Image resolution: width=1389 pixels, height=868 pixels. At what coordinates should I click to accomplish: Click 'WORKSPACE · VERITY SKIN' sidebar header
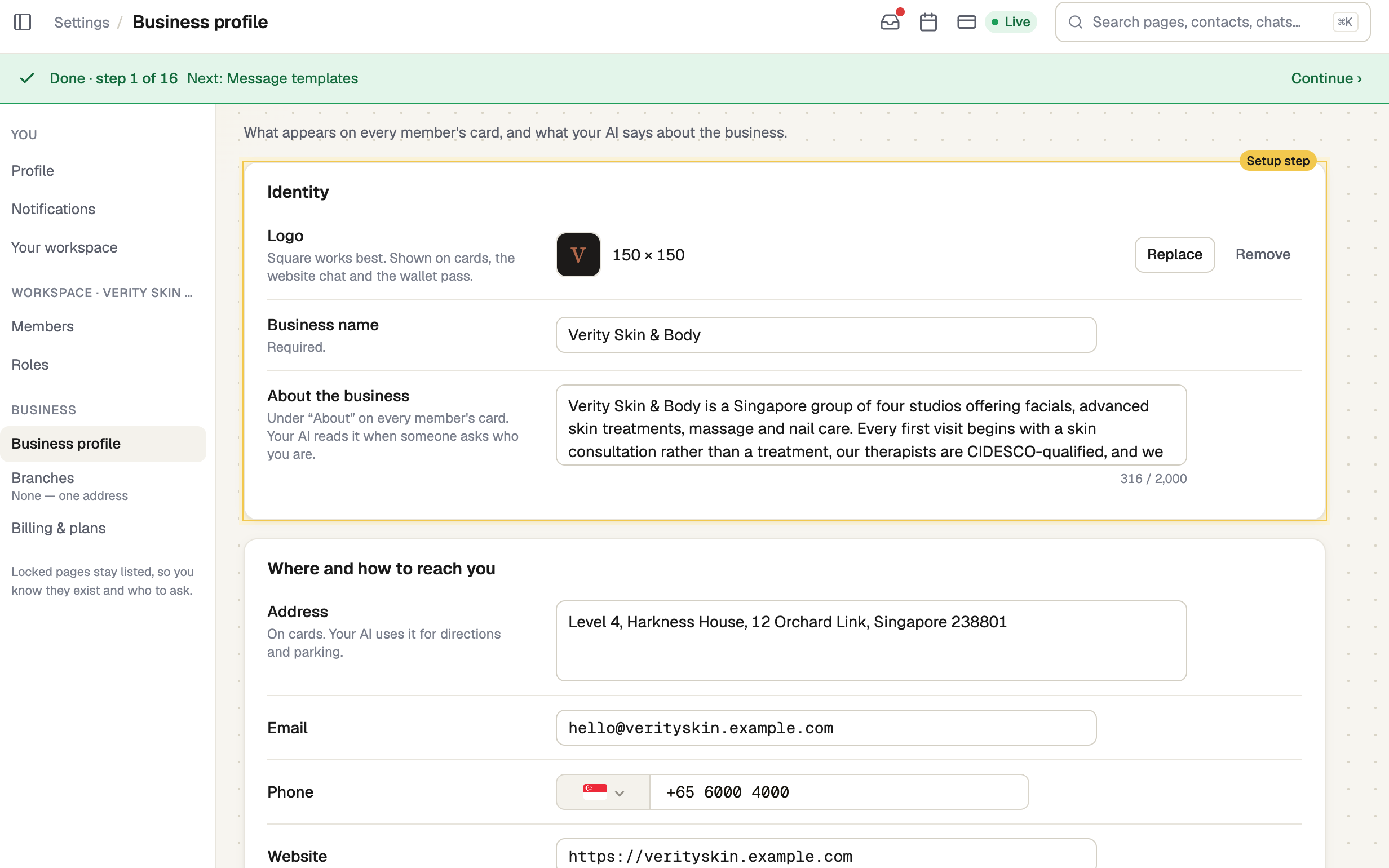point(102,293)
